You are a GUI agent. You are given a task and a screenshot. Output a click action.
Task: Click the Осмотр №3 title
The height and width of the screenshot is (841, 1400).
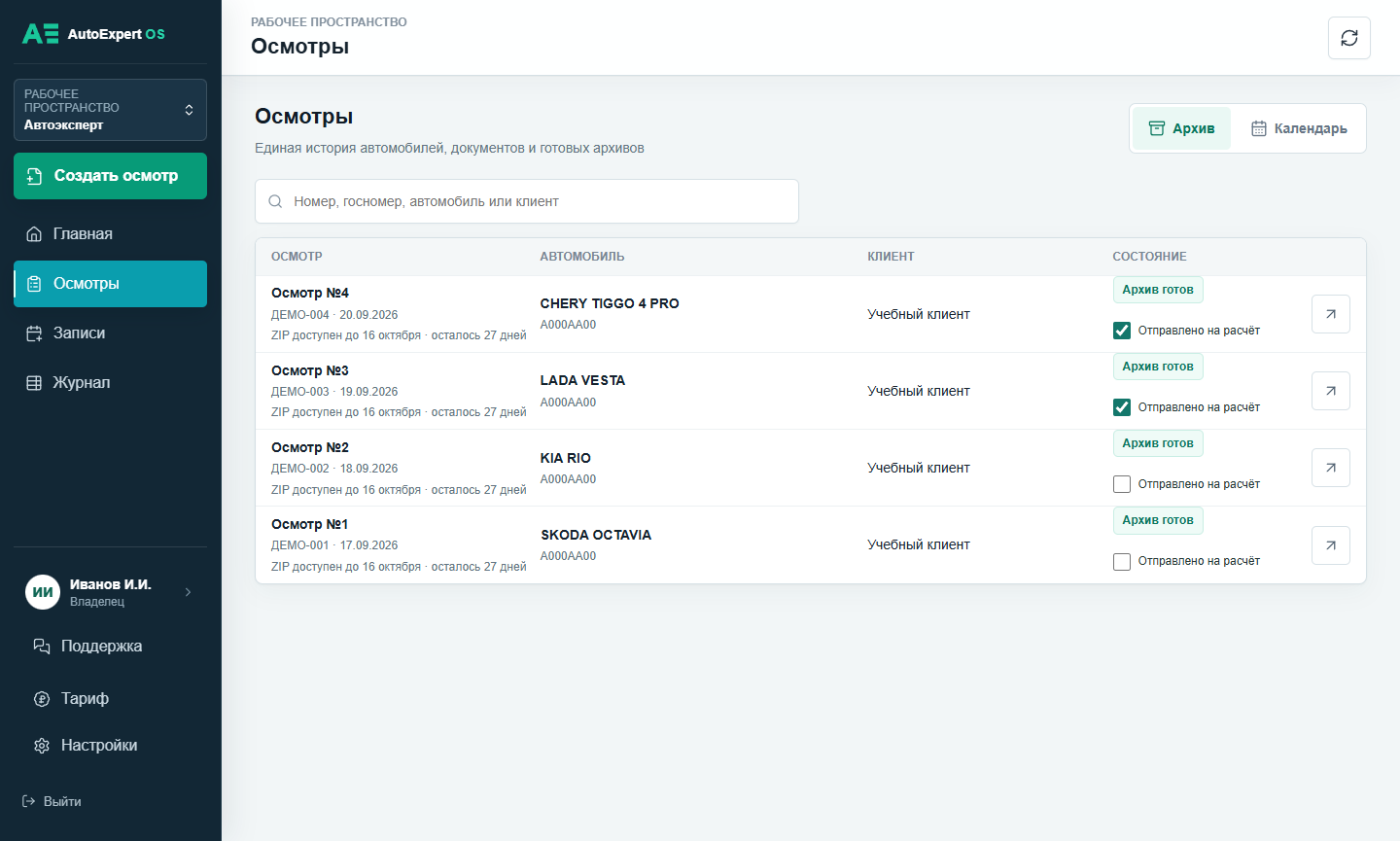click(310, 370)
